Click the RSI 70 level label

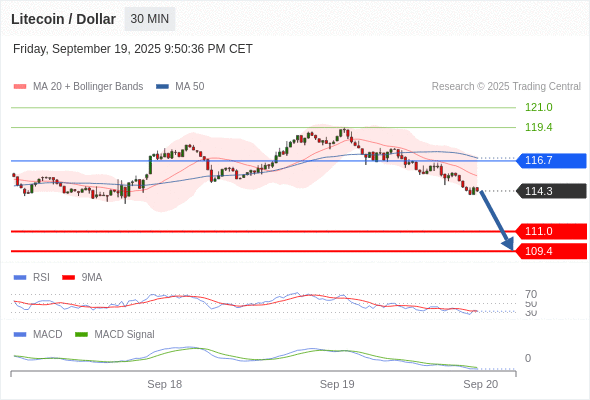531,294
